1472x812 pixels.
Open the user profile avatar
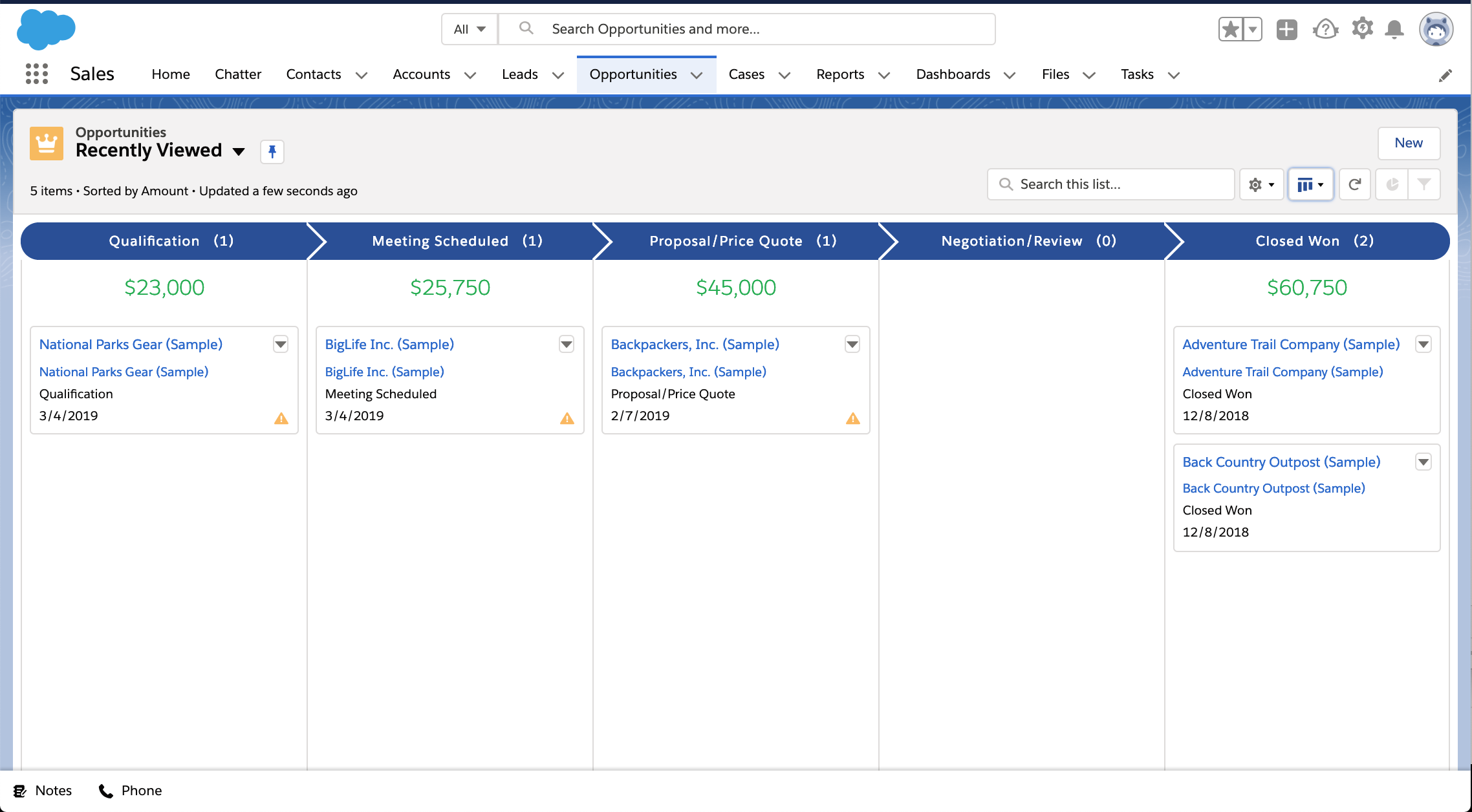1436,29
